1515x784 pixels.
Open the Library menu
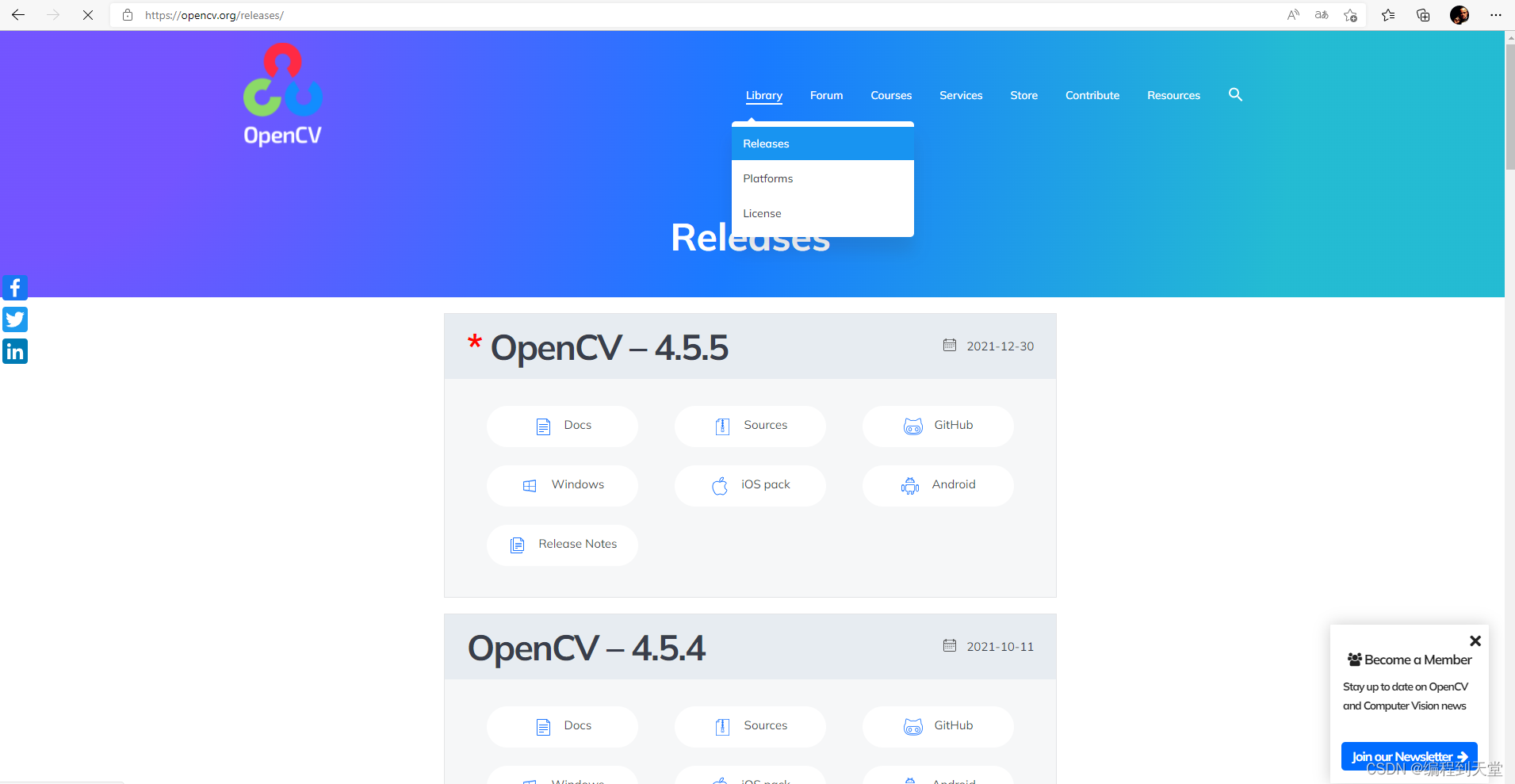pyautogui.click(x=764, y=95)
